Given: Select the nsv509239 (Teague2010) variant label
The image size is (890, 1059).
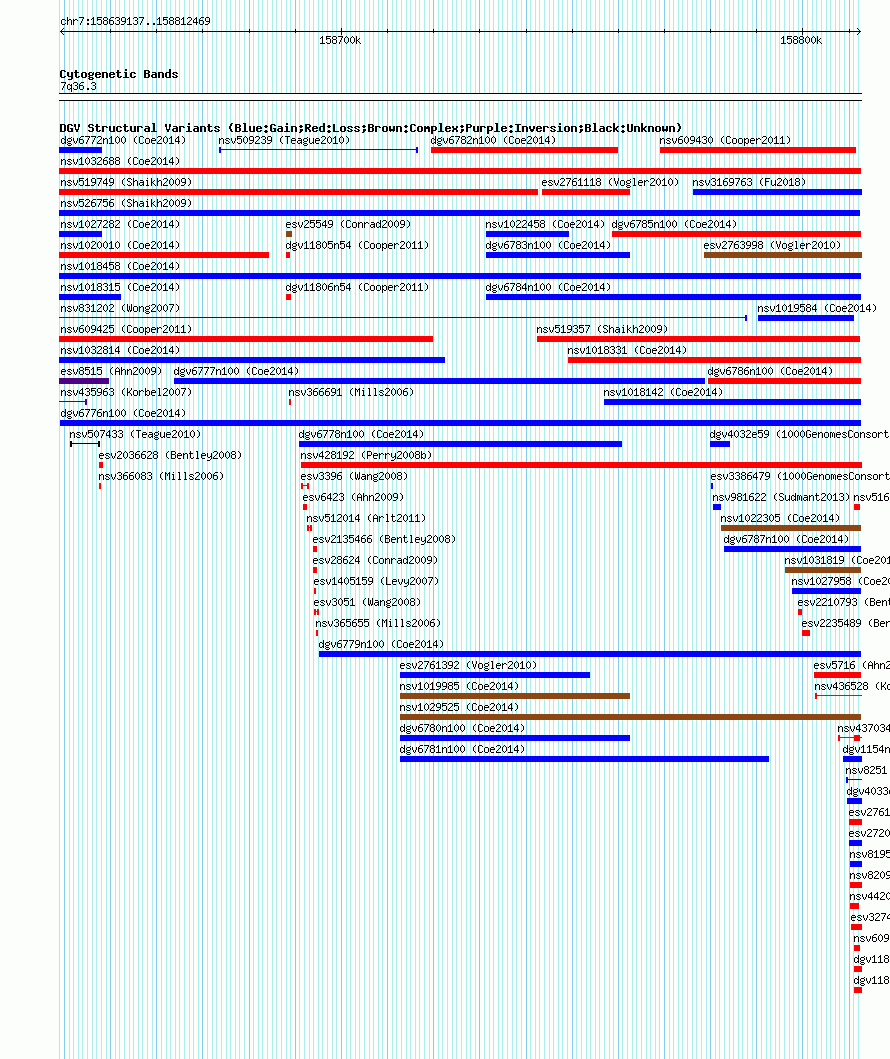Looking at the screenshot, I should click(x=284, y=140).
